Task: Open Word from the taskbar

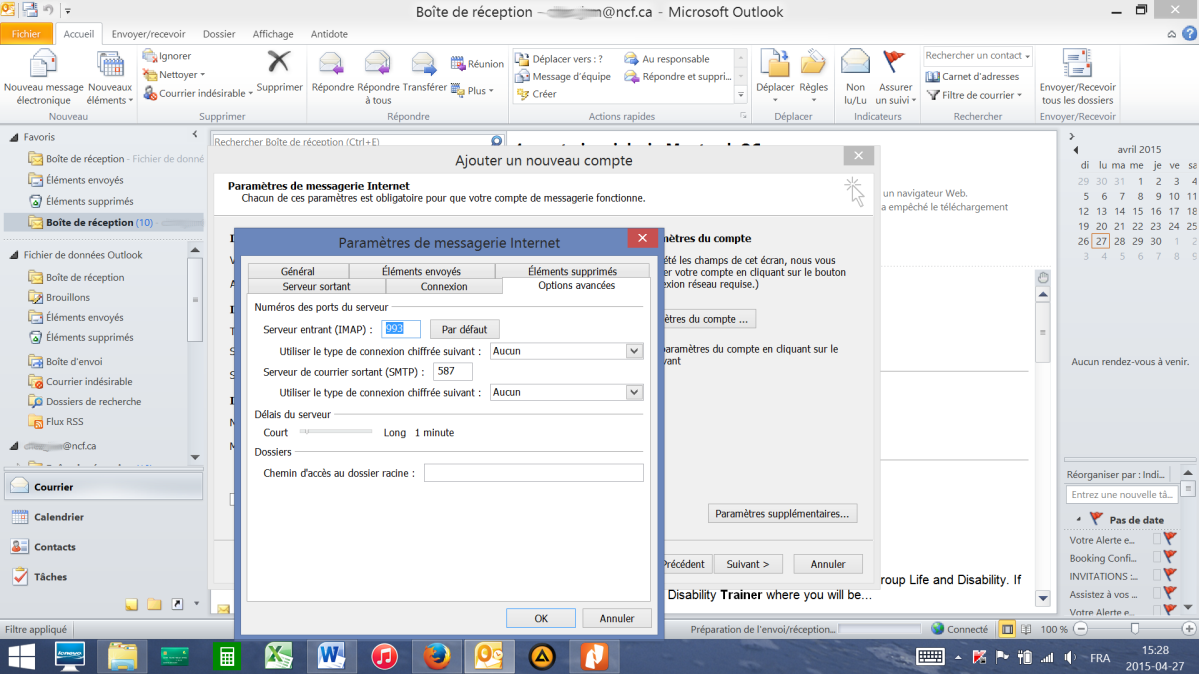Action: point(332,656)
